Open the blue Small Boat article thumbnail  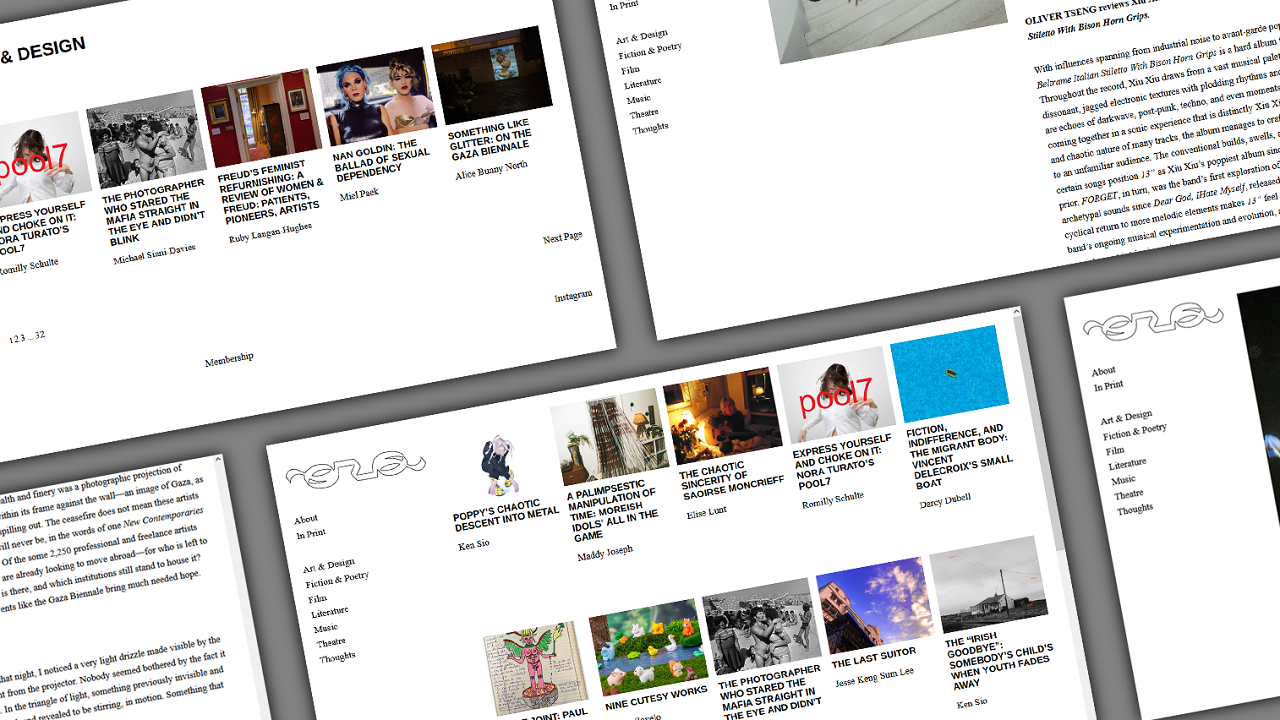950,374
